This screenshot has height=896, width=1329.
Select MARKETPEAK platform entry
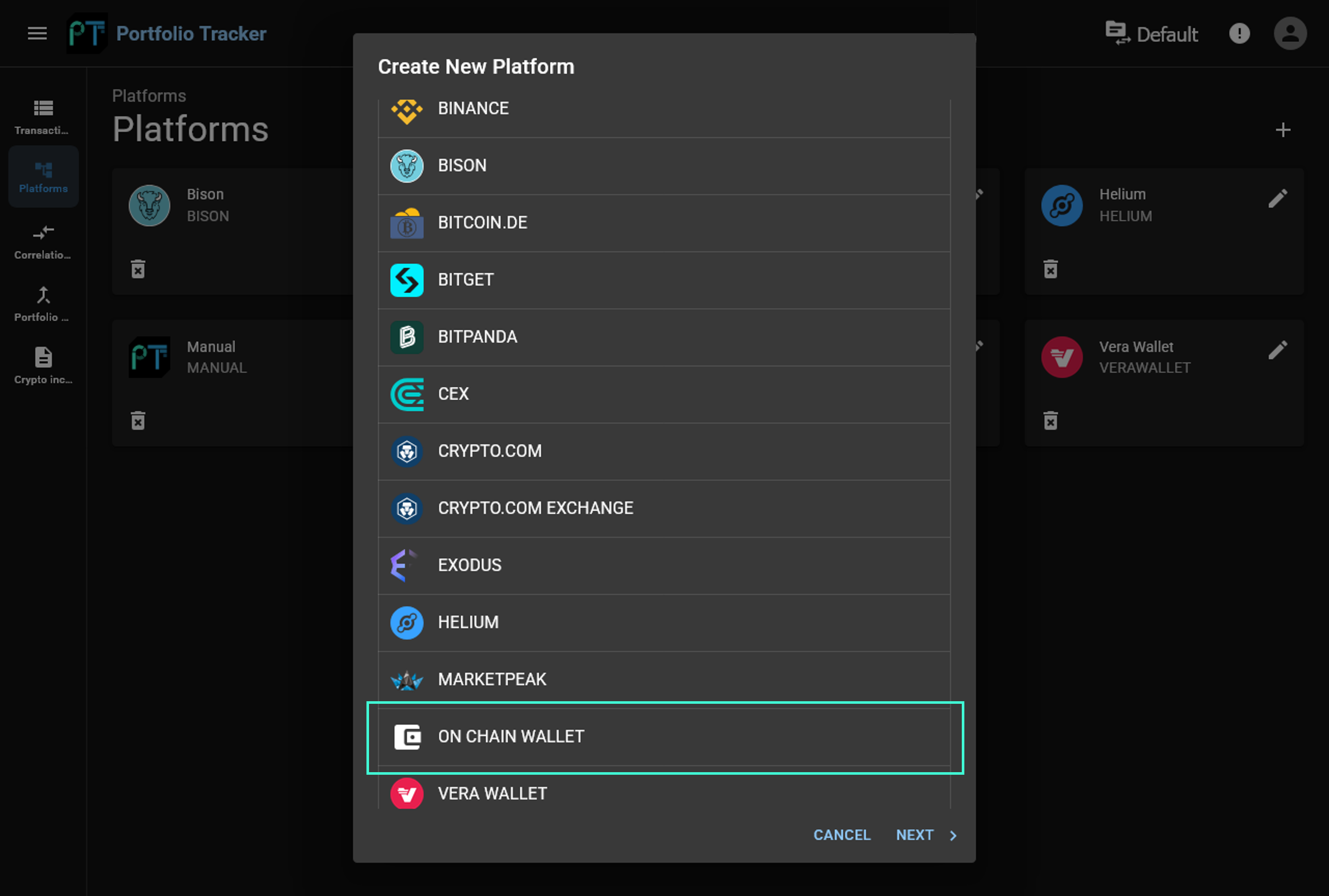(664, 680)
